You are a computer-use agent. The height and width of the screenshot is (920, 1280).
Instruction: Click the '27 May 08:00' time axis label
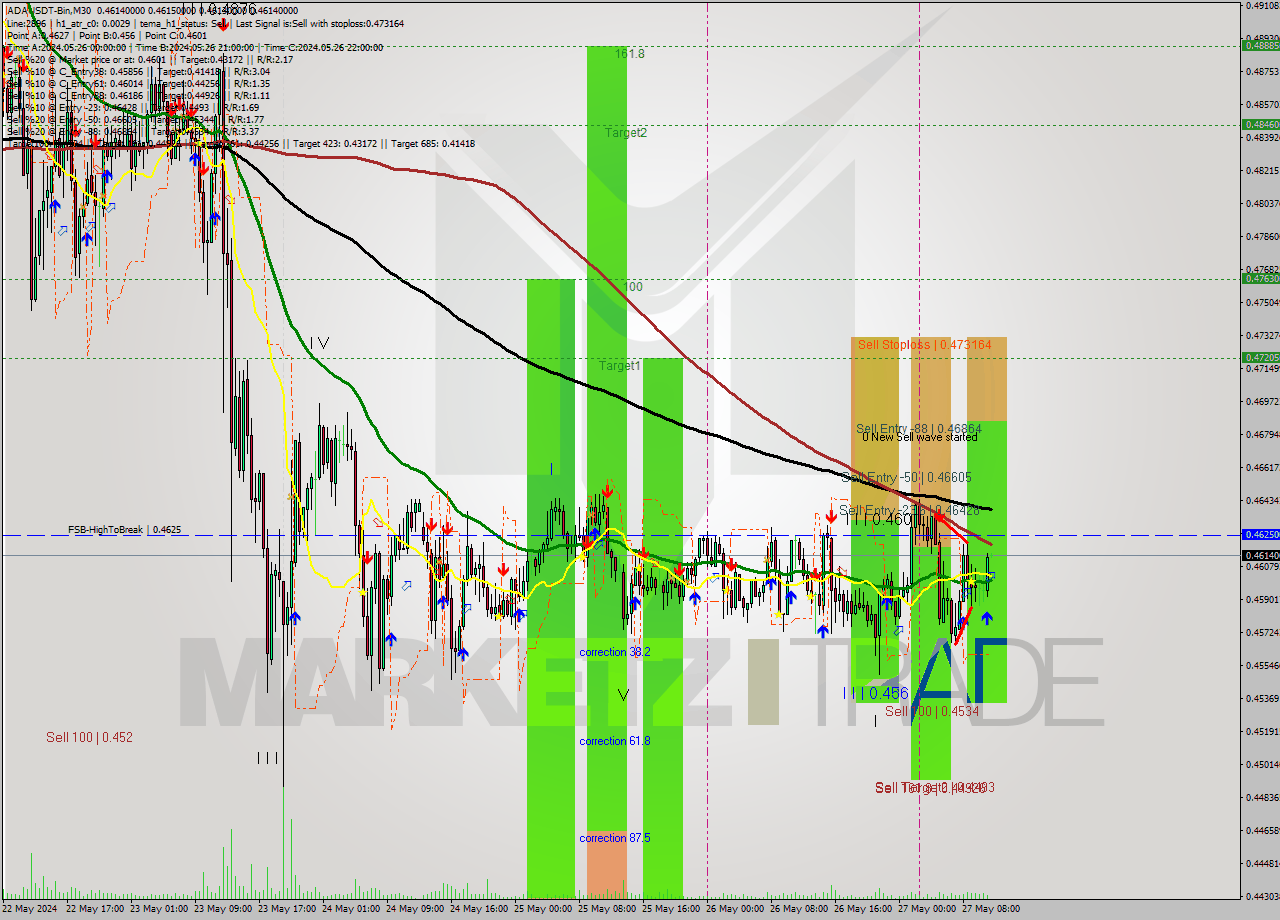pos(991,909)
